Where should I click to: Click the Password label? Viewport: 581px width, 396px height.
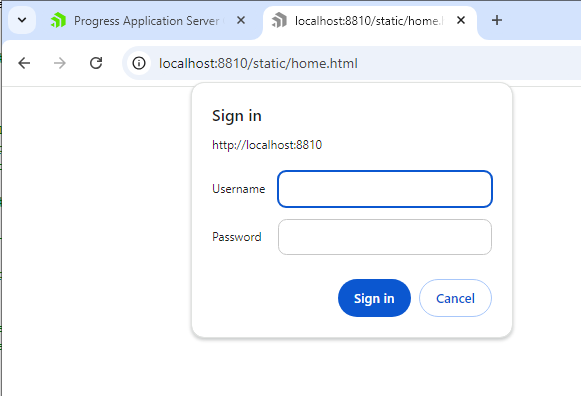[236, 237]
